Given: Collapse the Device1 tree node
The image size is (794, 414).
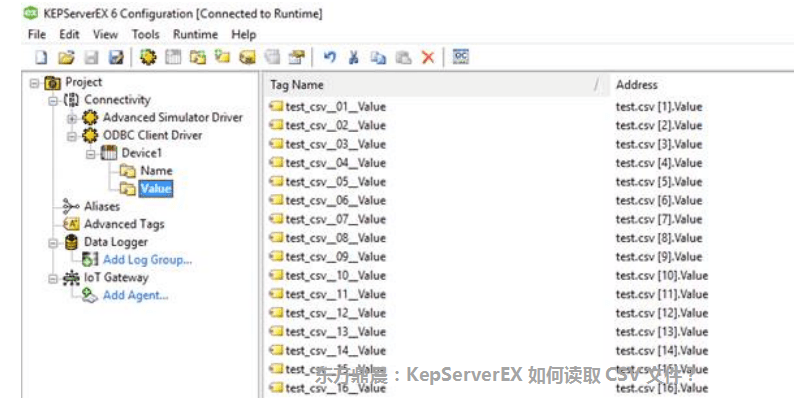Looking at the screenshot, I should 90,154.
